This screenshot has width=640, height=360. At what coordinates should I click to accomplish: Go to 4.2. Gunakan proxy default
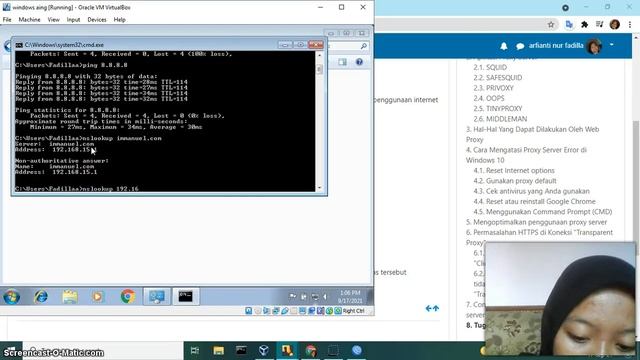515,181
